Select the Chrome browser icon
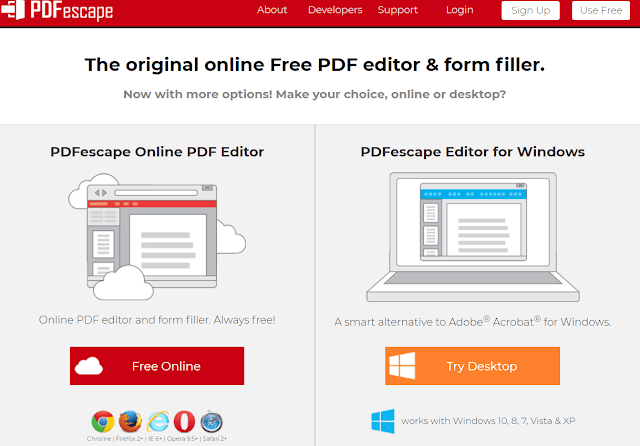Screen dimensions: 640x446 pyautogui.click(x=103, y=422)
